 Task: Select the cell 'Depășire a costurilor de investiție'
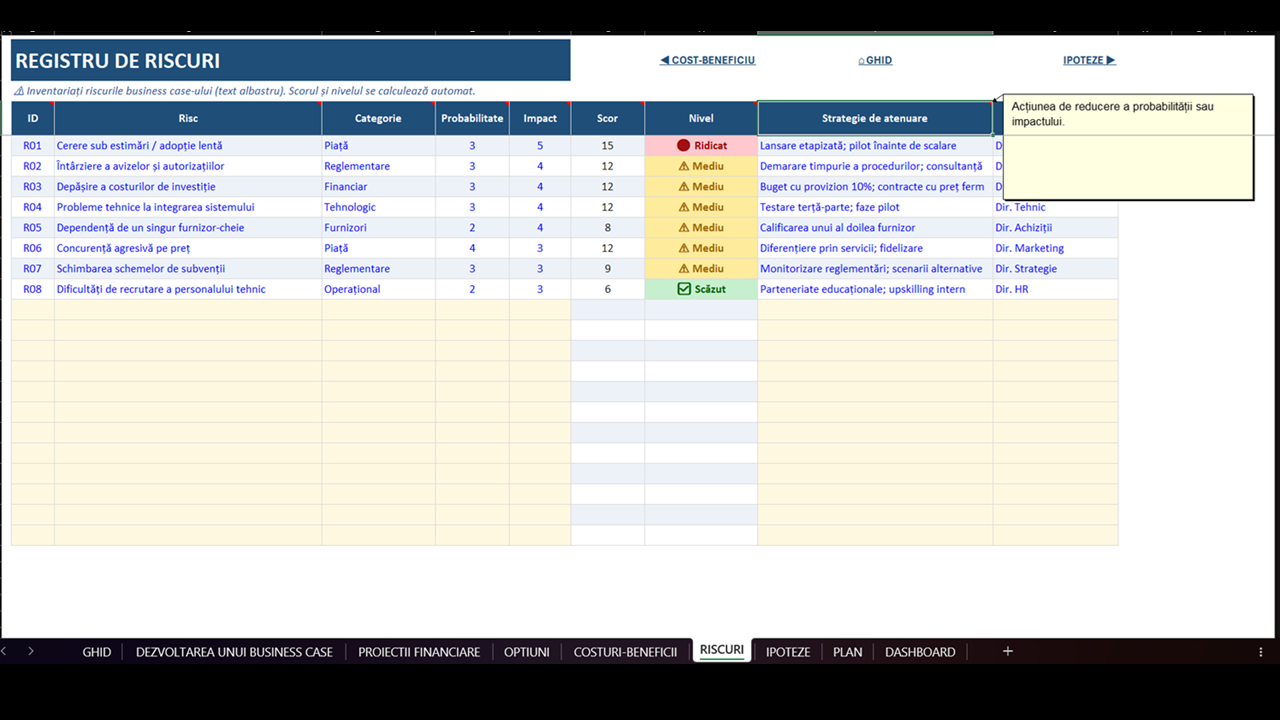pos(188,187)
